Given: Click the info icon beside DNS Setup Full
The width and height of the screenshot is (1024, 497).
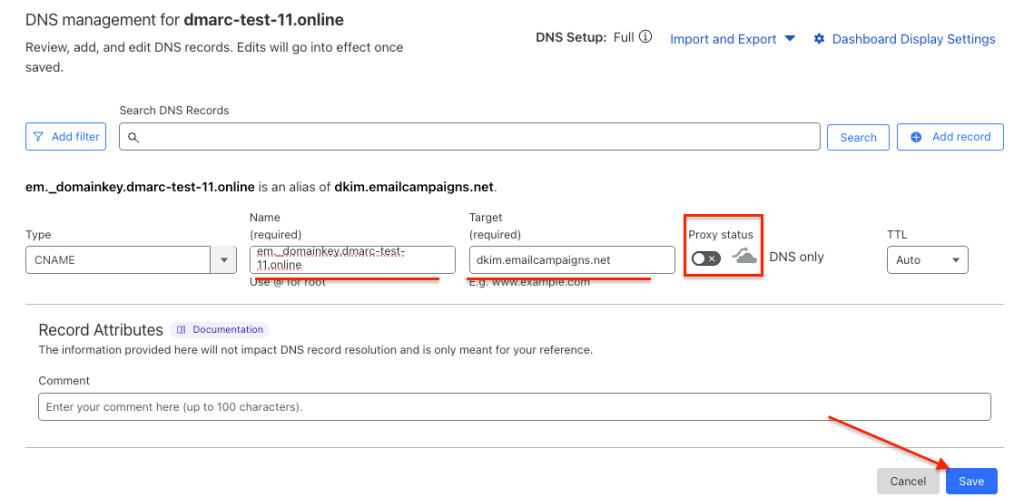Looking at the screenshot, I should pyautogui.click(x=646, y=38).
